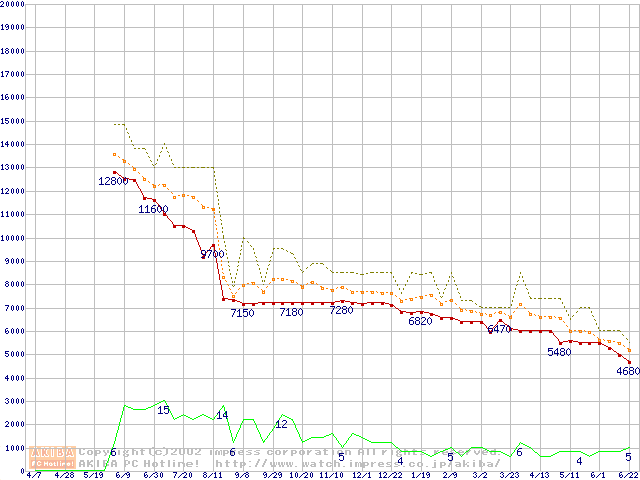Viewport: 640px width, 480px height.
Task: Select the 11600 price label
Action: [x=153, y=209]
